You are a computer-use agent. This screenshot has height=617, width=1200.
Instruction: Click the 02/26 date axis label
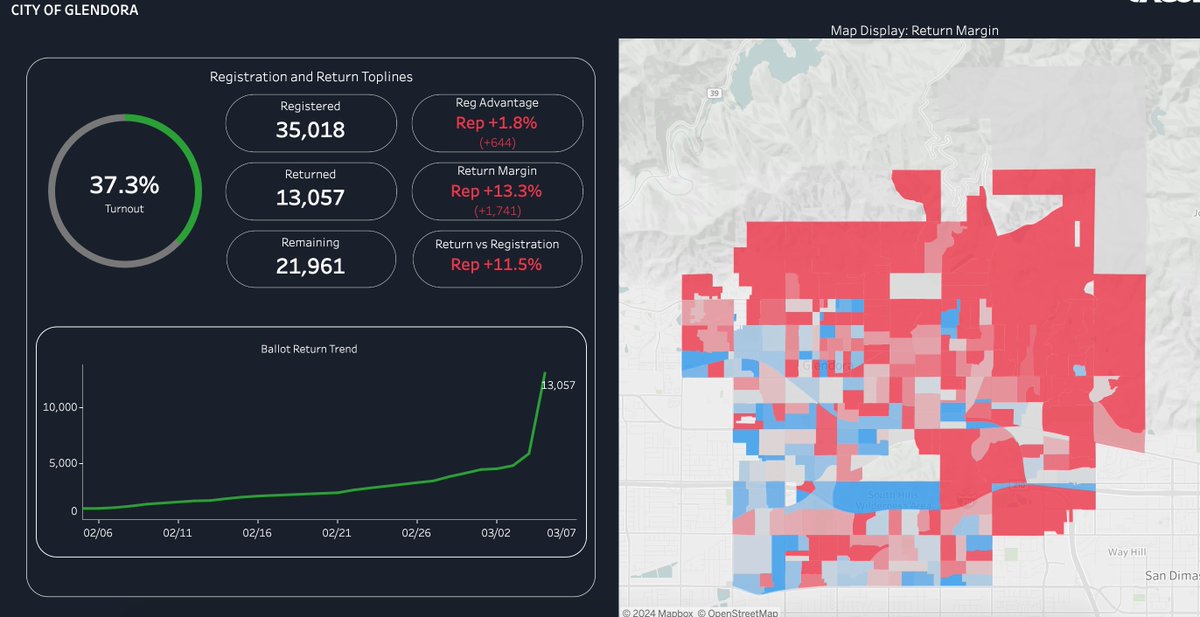pos(417,533)
